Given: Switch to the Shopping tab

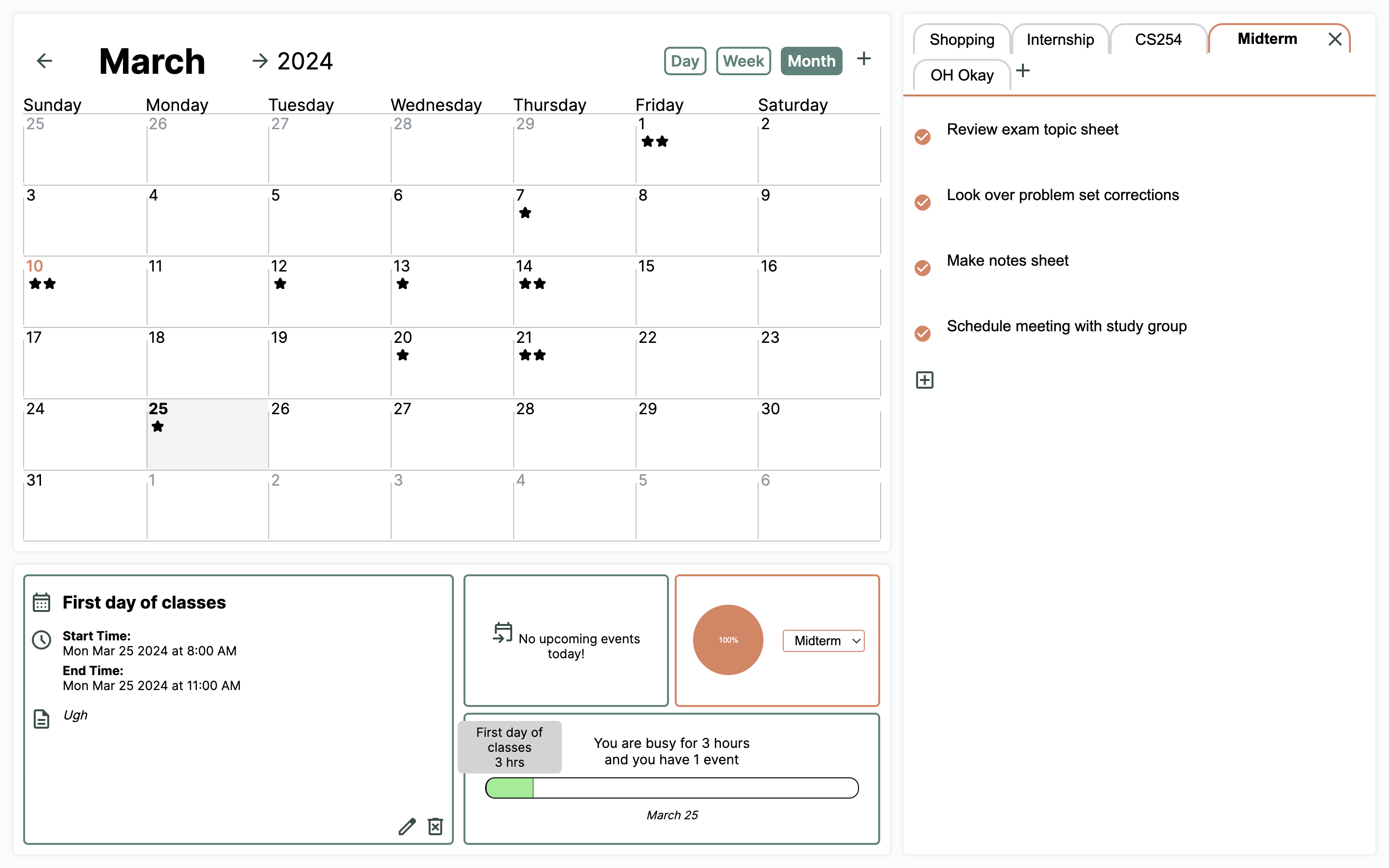Looking at the screenshot, I should click(x=961, y=40).
